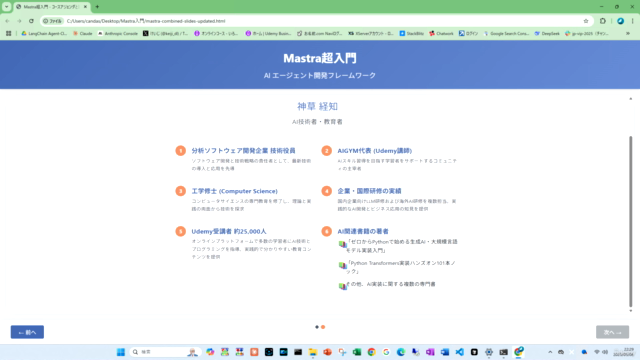Image resolution: width=640 pixels, height=360 pixels.
Task: Click book icon beside ゼロからPythonで始める生成AI
Action: pyautogui.click(x=342, y=244)
